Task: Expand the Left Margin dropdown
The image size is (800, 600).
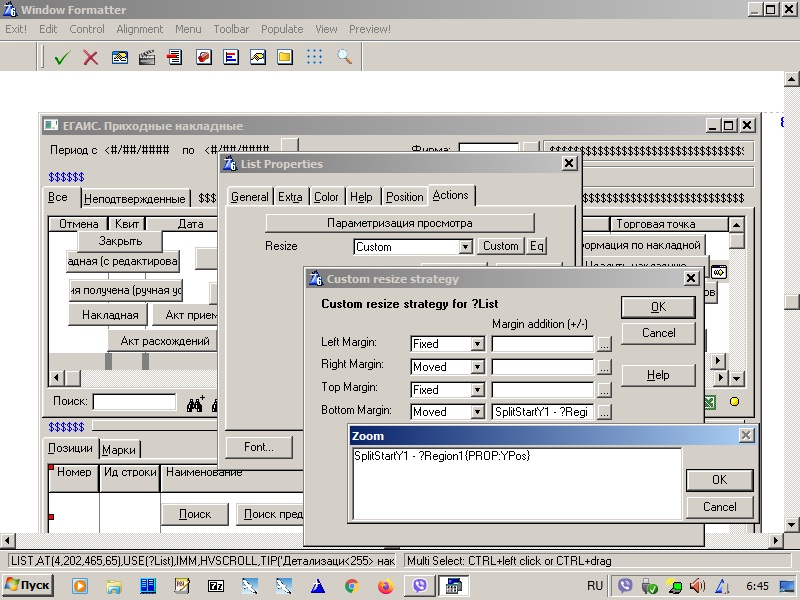Action: coord(477,344)
